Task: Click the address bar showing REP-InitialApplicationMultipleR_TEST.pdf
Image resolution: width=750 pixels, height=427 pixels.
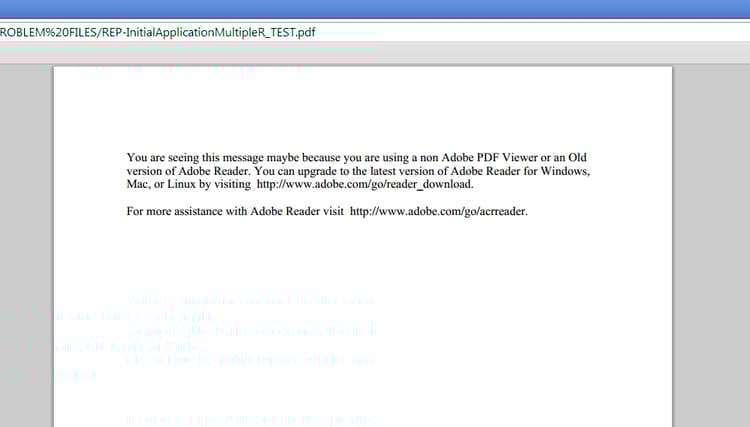Action: (375, 33)
